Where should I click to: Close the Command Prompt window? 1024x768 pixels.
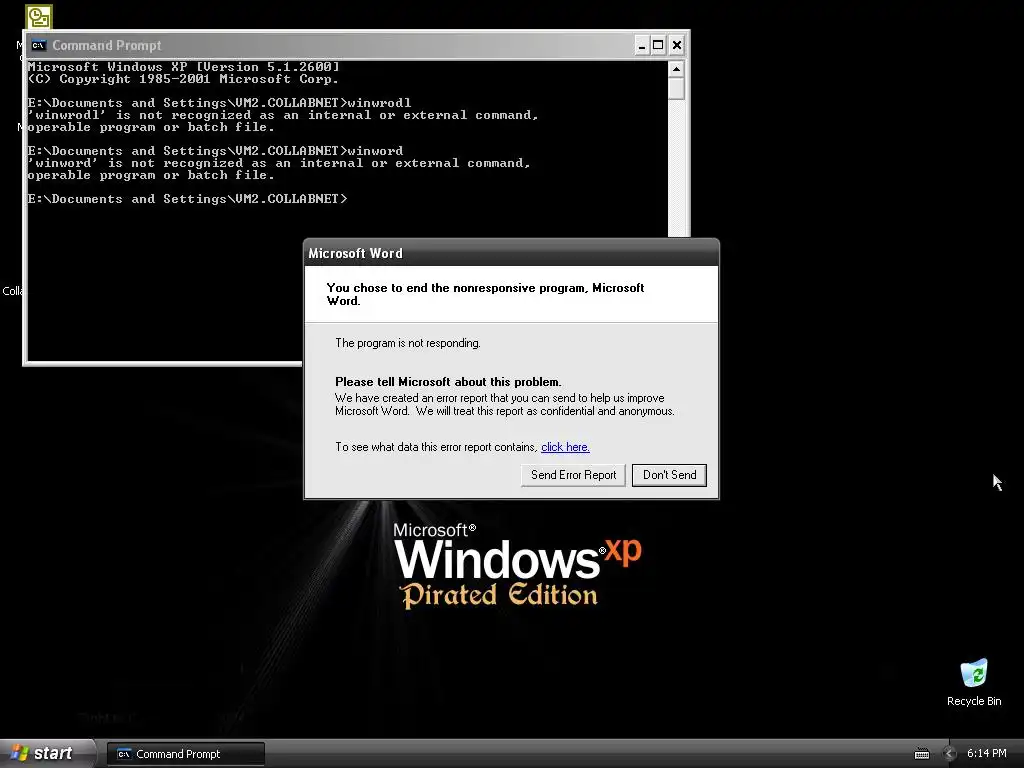pos(677,45)
